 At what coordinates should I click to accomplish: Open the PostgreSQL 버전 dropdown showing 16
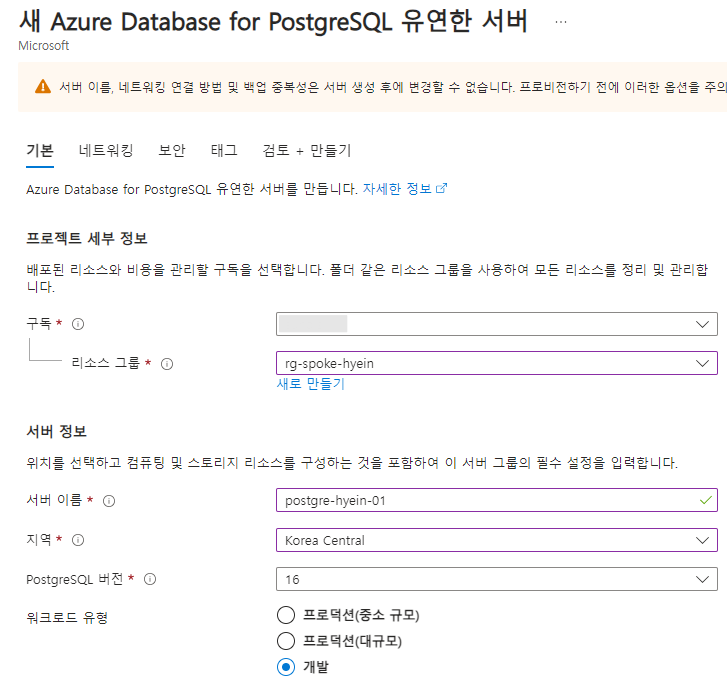point(497,579)
